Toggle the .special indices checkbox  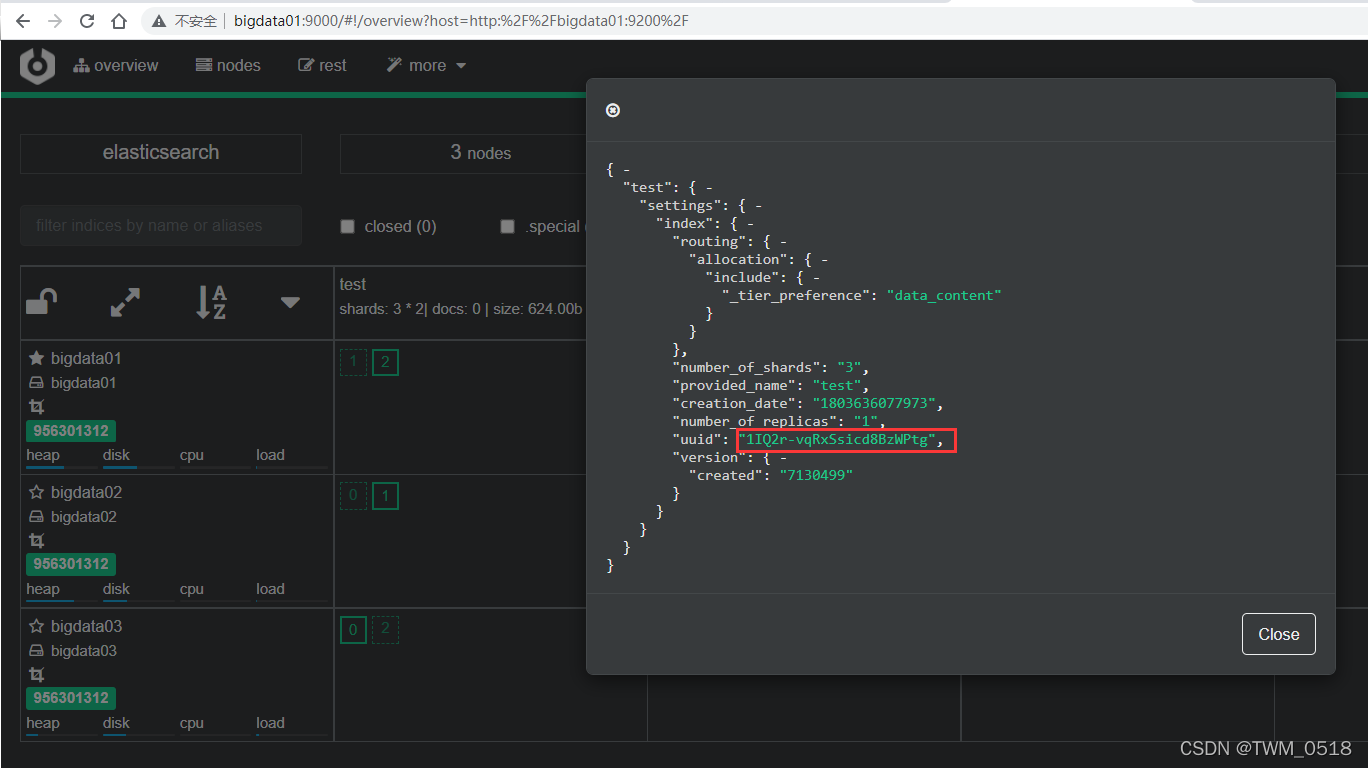[x=508, y=226]
